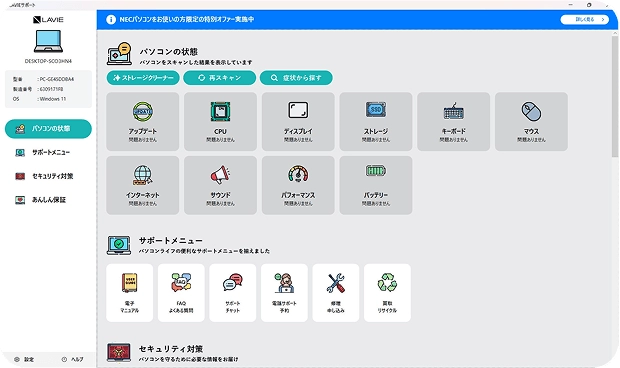The width and height of the screenshot is (620, 368).
Task: Click the OS Windows 11 value
Action: 53,99
